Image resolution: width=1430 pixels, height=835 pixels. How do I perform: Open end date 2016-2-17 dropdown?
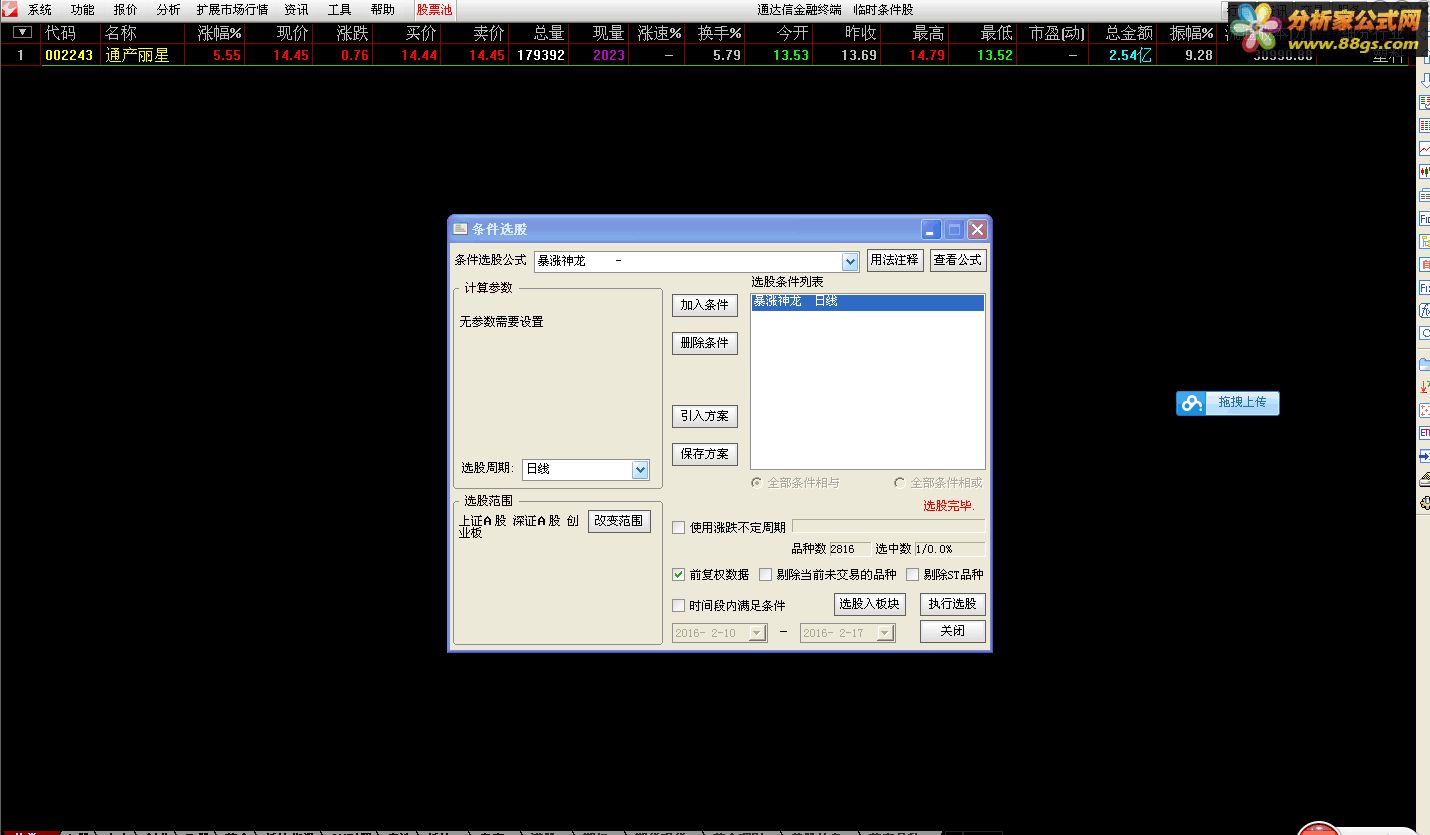tap(884, 633)
